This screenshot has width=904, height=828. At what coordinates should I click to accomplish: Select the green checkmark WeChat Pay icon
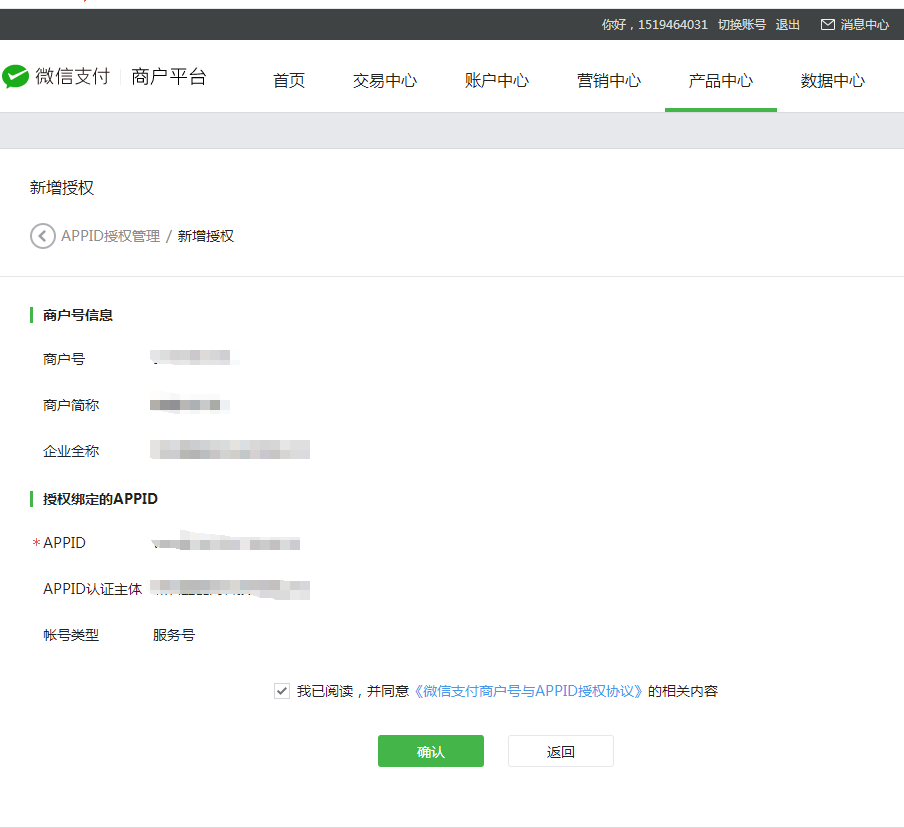[x=16, y=76]
